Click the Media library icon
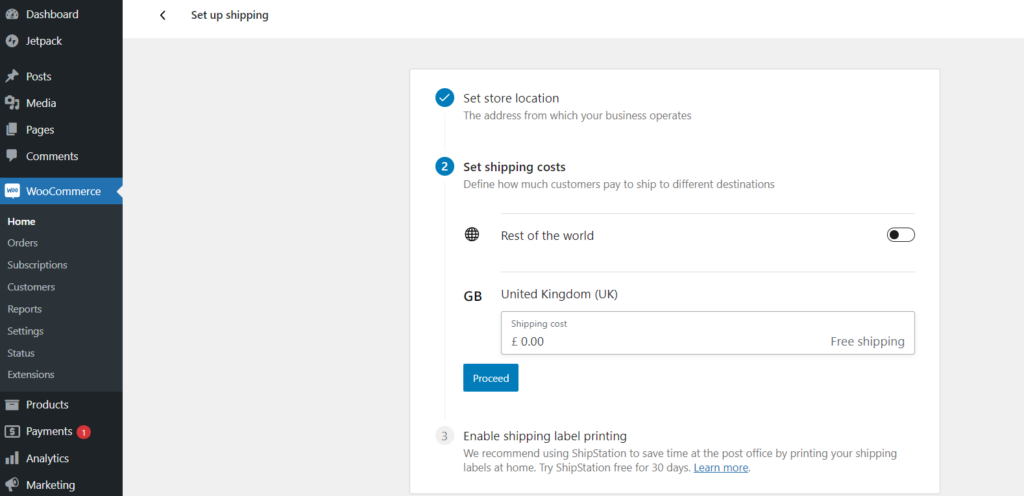 (12, 103)
